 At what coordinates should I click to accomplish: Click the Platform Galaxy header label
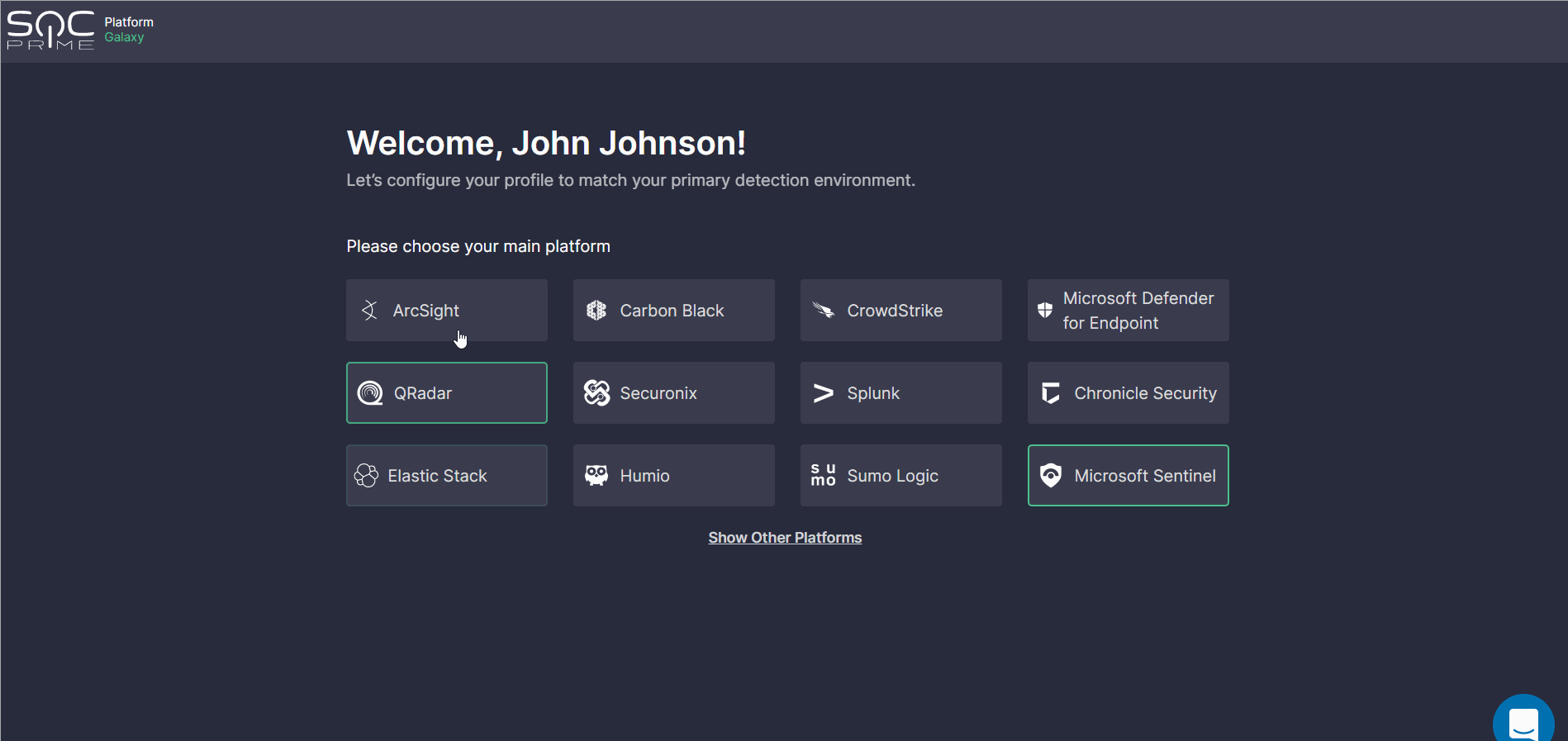(x=129, y=30)
